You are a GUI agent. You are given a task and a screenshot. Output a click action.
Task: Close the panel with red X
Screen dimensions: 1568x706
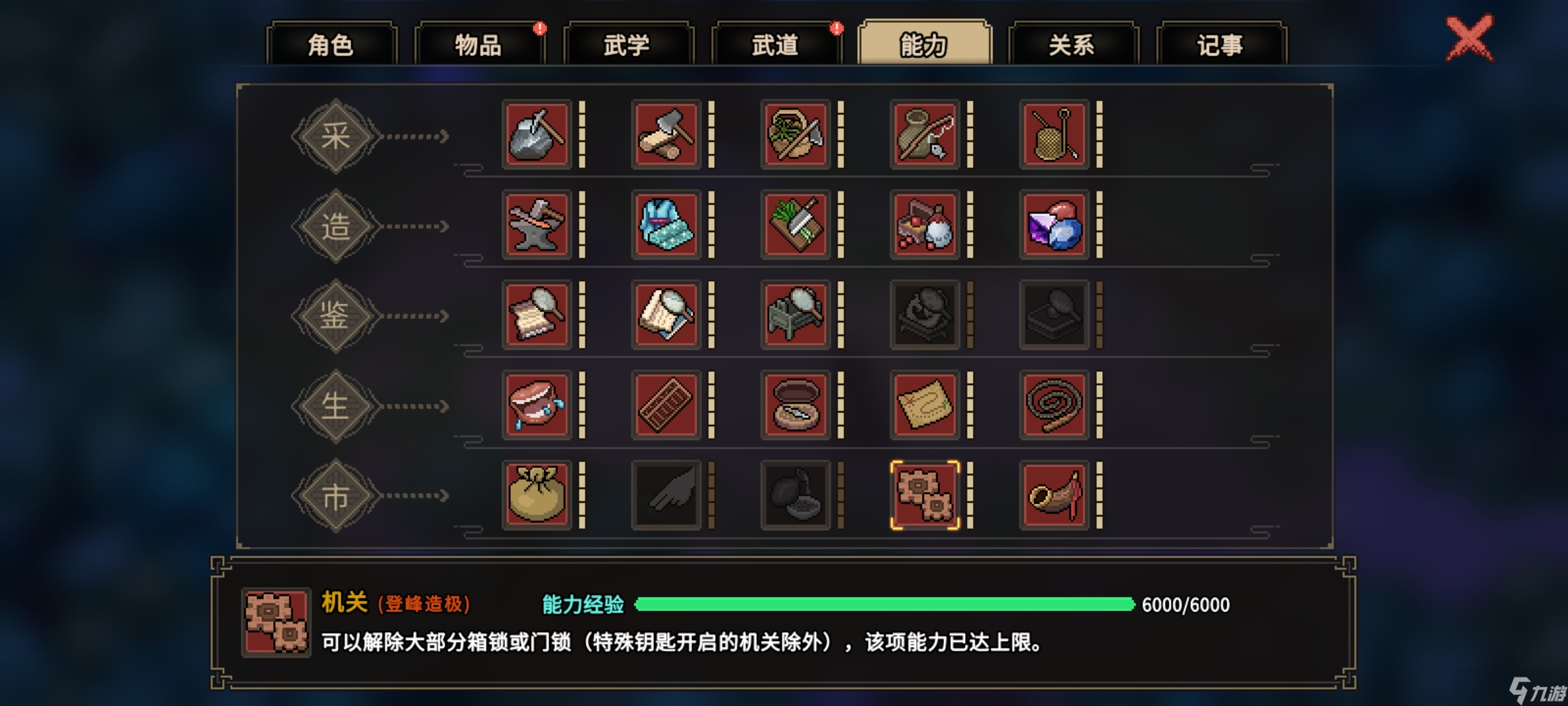click(x=1469, y=38)
